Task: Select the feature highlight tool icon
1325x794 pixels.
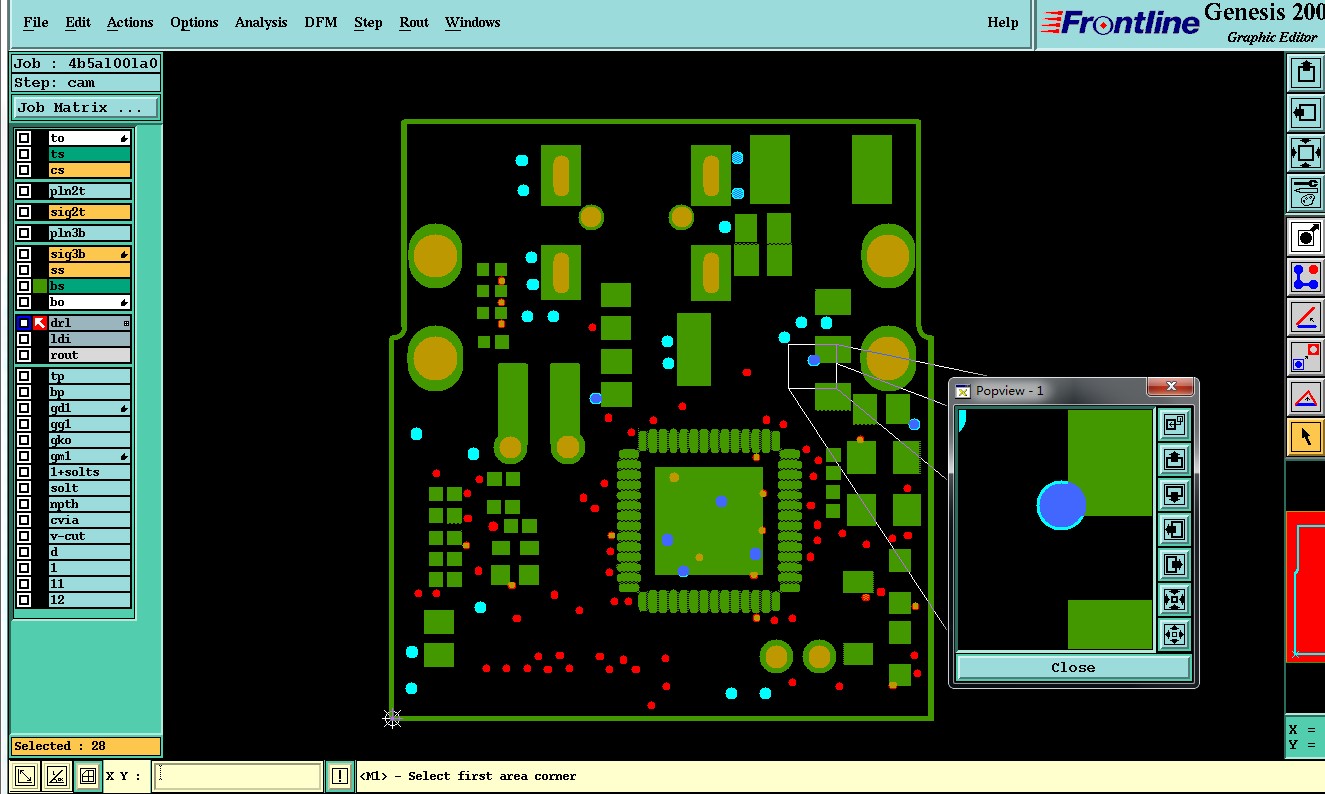Action: coord(1305,236)
